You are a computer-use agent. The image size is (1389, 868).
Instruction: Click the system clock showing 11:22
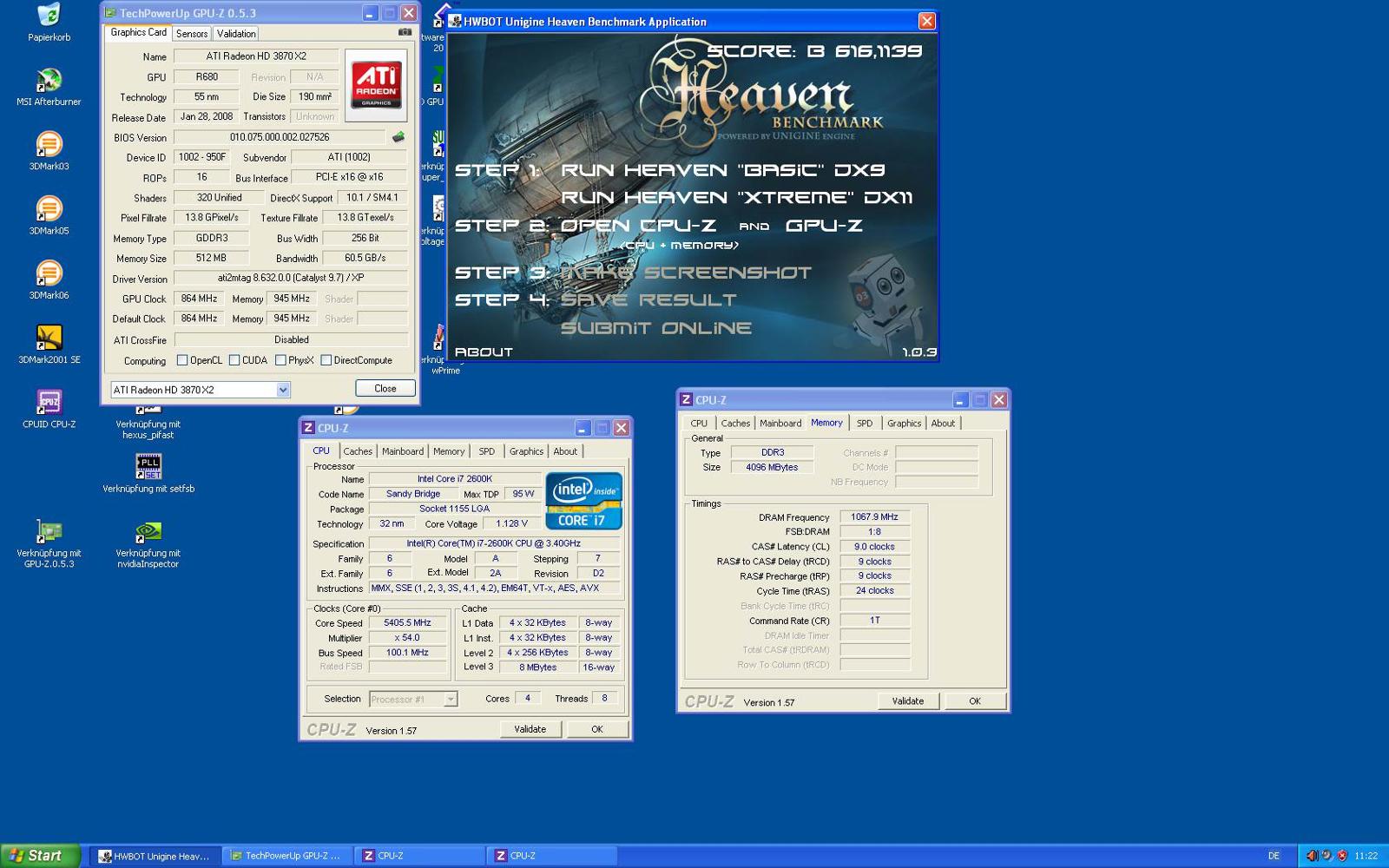tap(1366, 856)
